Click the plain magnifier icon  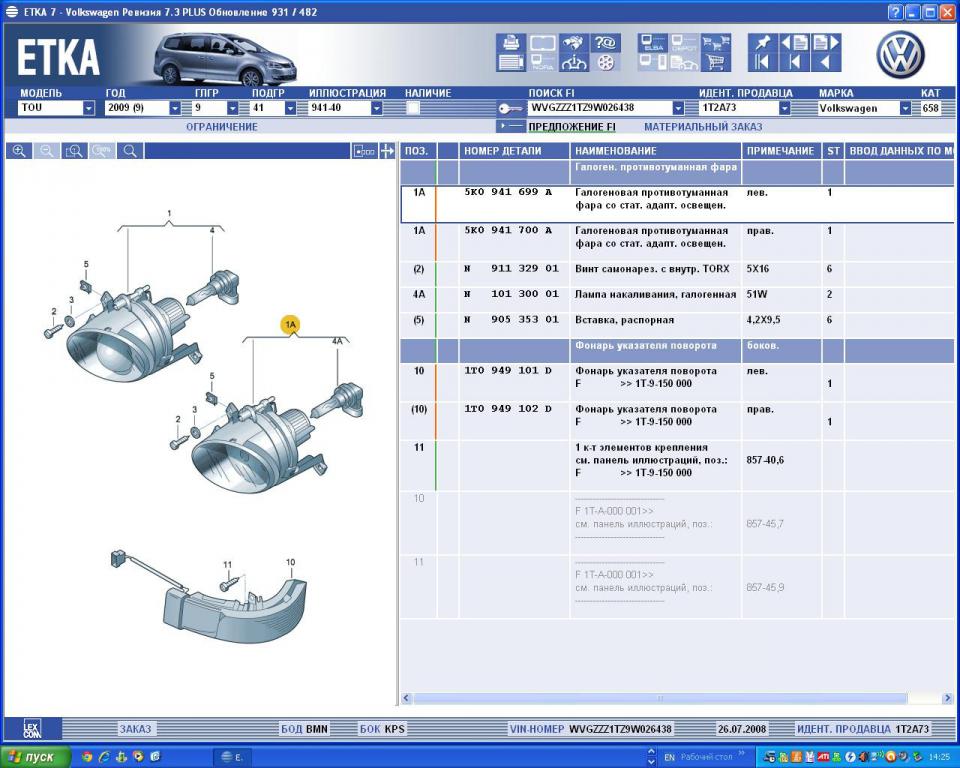click(x=130, y=151)
